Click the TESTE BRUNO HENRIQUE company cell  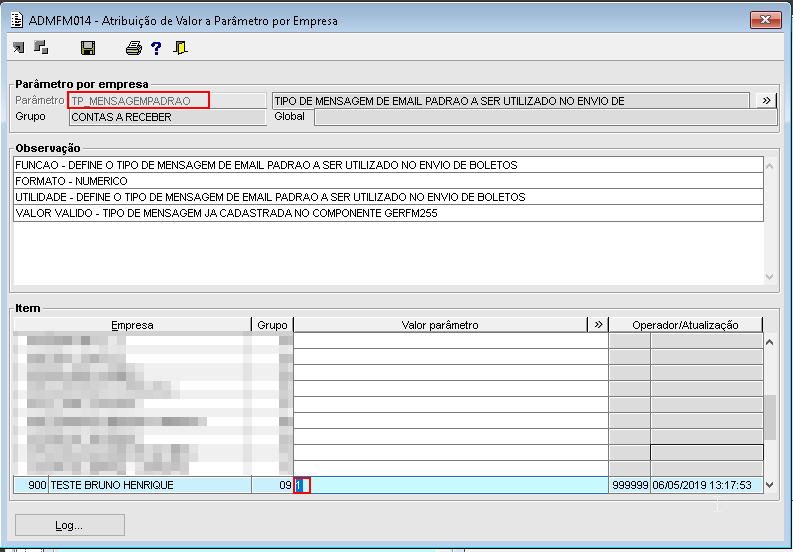(x=150, y=485)
